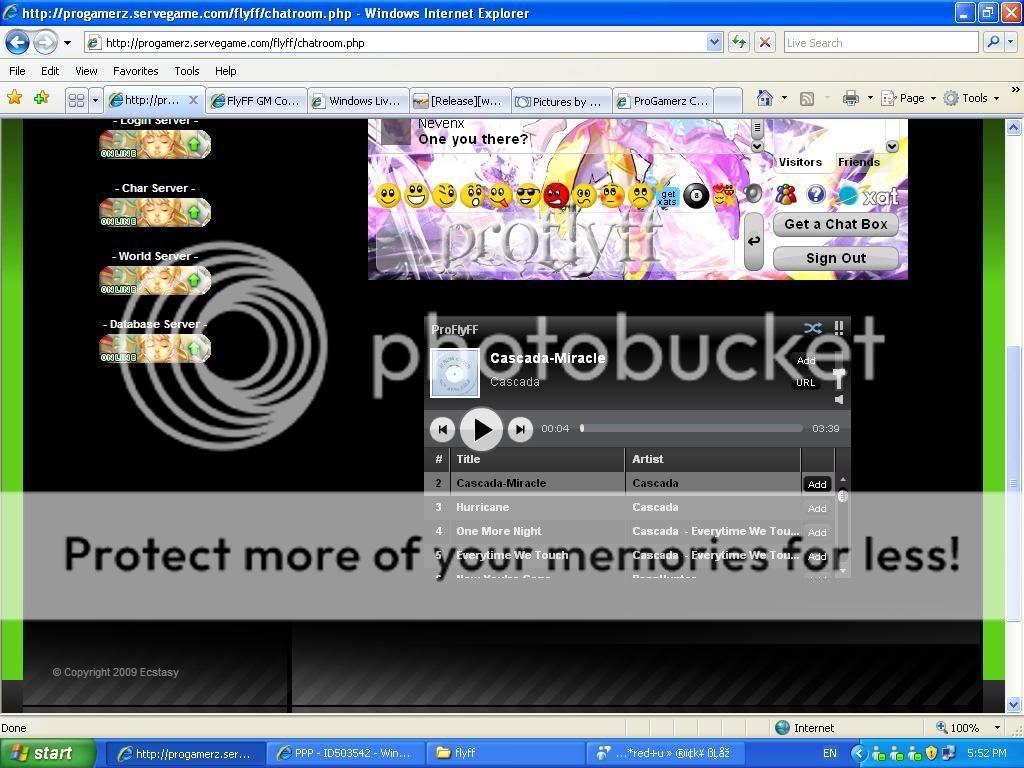The width and height of the screenshot is (1024, 768).
Task: Click the 8-ball icon in chat
Action: [x=696, y=196]
